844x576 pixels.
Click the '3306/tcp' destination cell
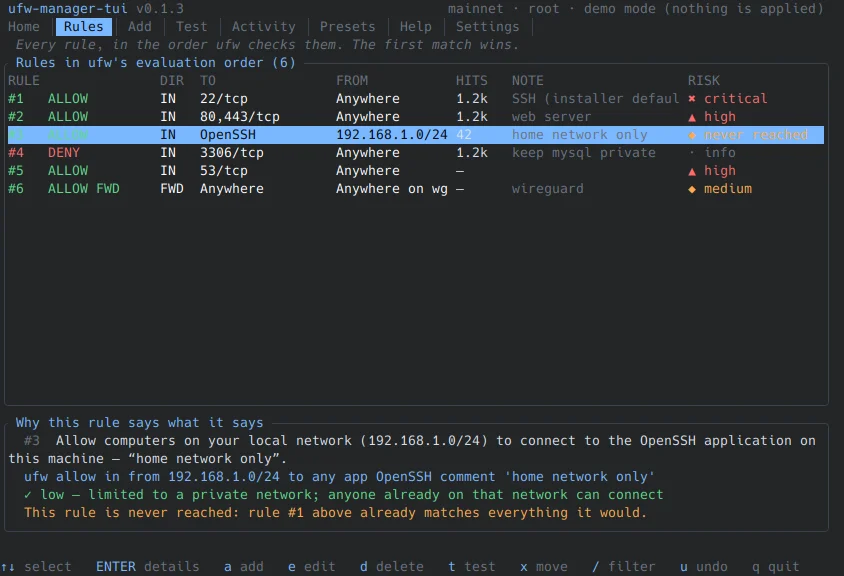point(231,153)
